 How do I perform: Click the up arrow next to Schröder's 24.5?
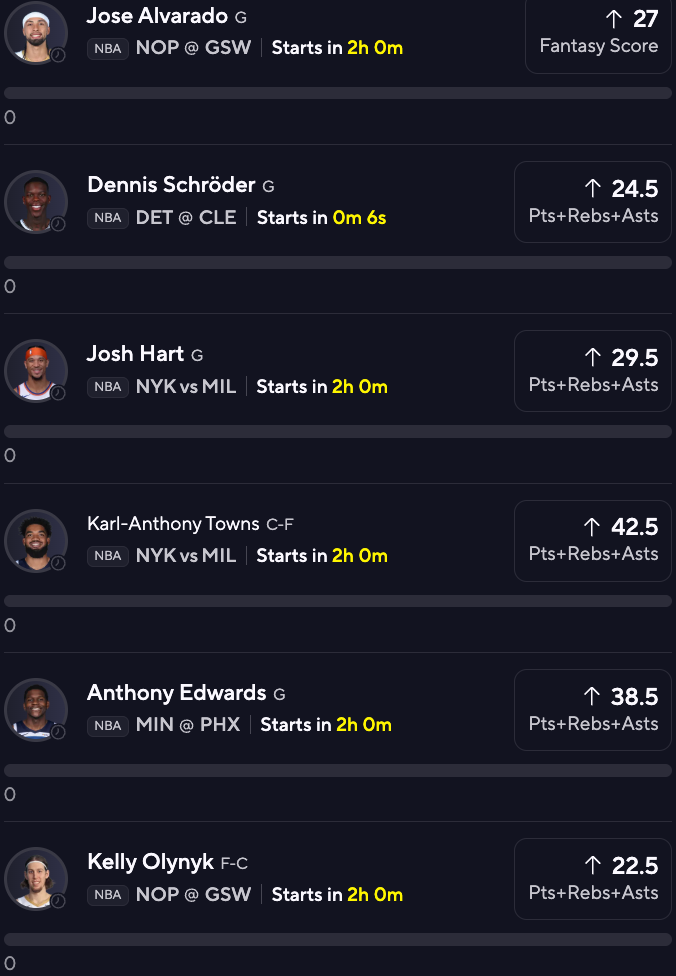[592, 188]
